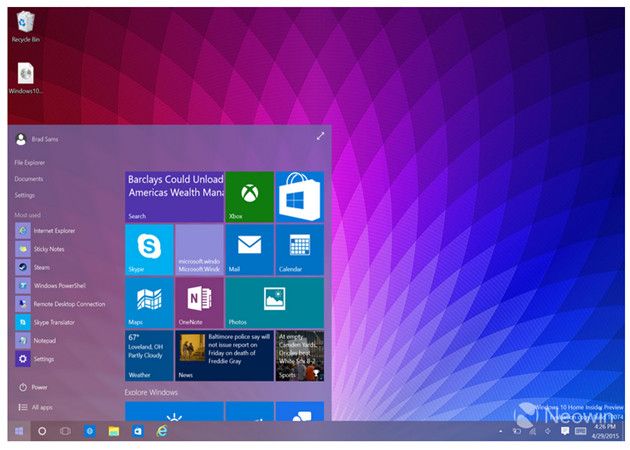Image resolution: width=630 pixels, height=450 pixels.
Task: Click the Brad Sams user account avatar
Action: (21, 139)
